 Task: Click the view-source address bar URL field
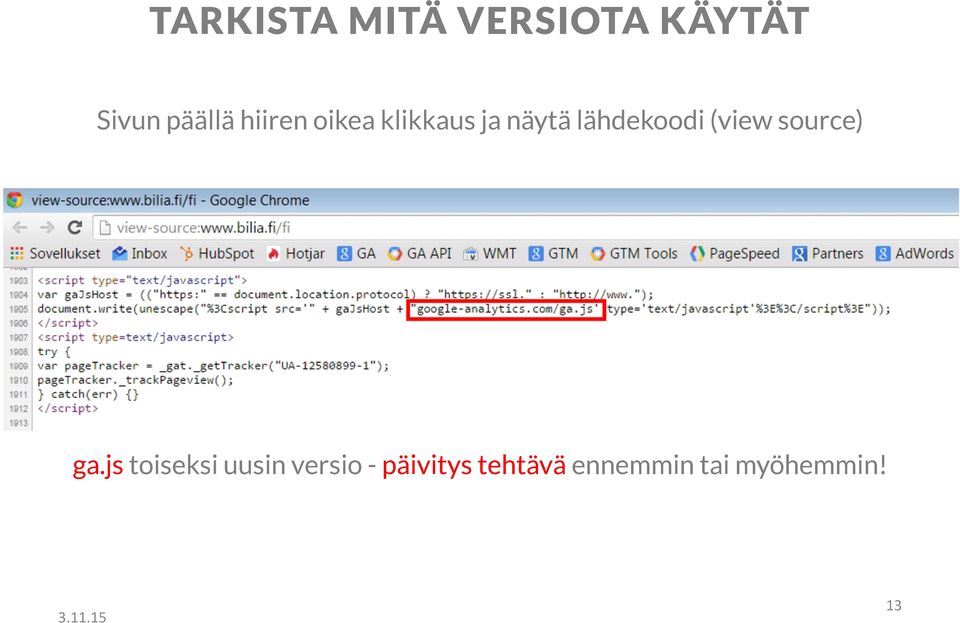click(x=526, y=228)
